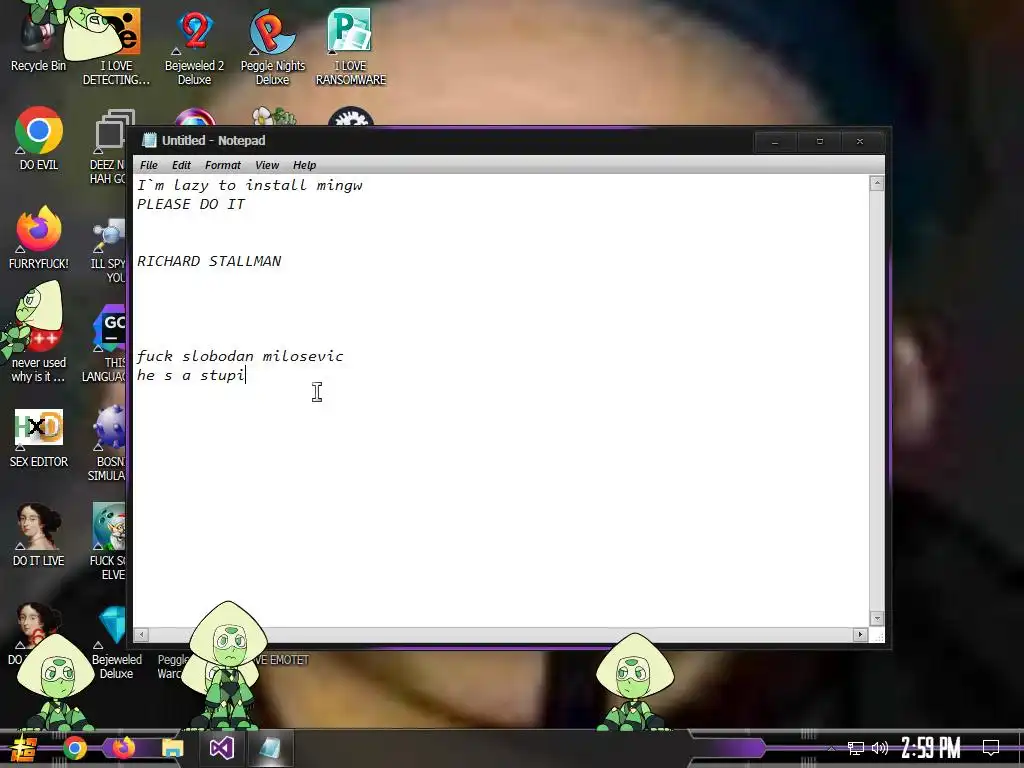
Task: Show hidden tray icons chevron
Action: [831, 748]
